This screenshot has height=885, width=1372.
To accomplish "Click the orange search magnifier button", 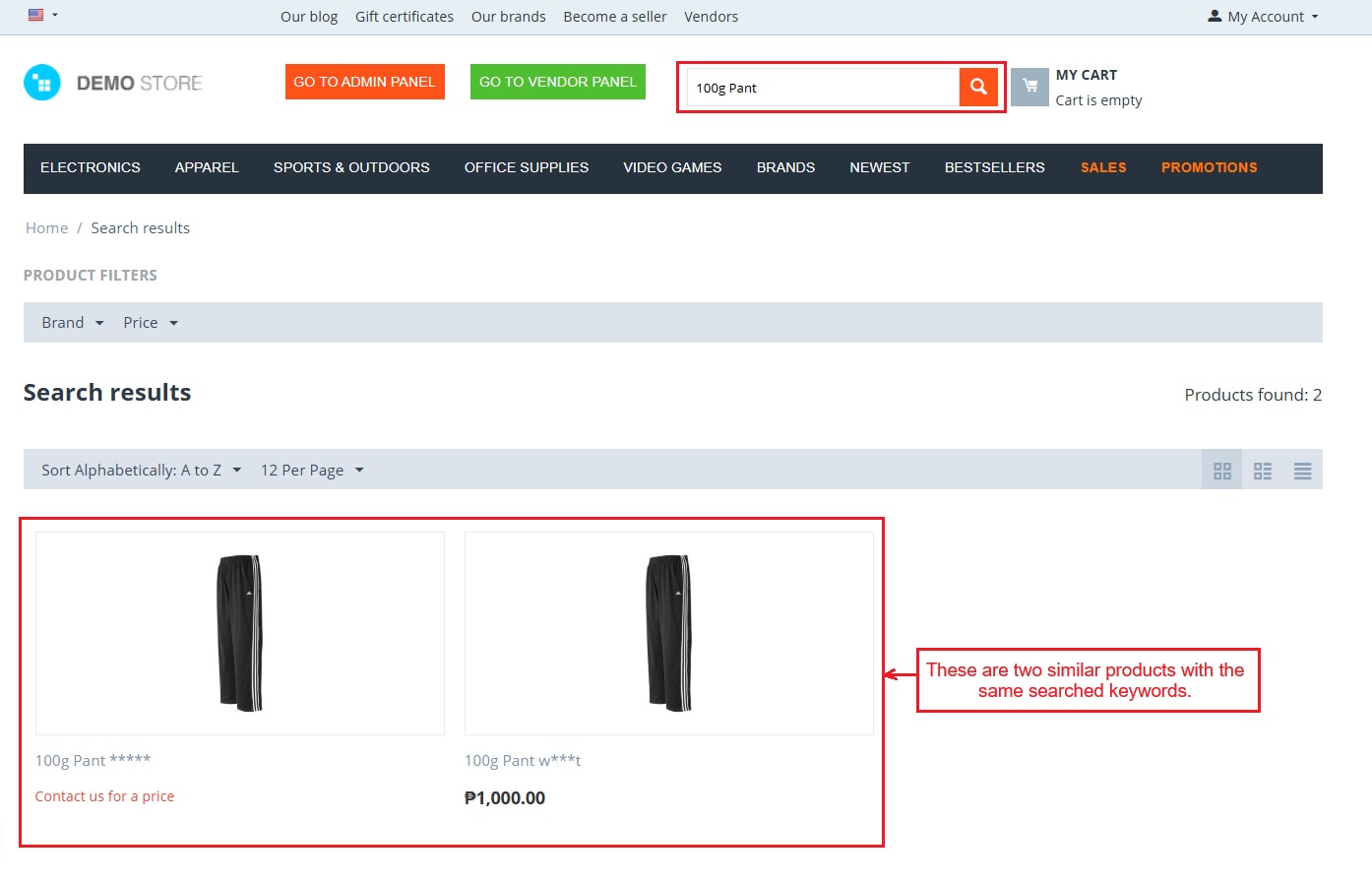I will point(978,87).
